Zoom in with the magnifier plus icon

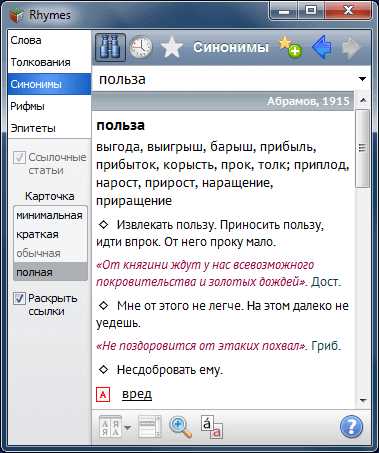click(180, 427)
